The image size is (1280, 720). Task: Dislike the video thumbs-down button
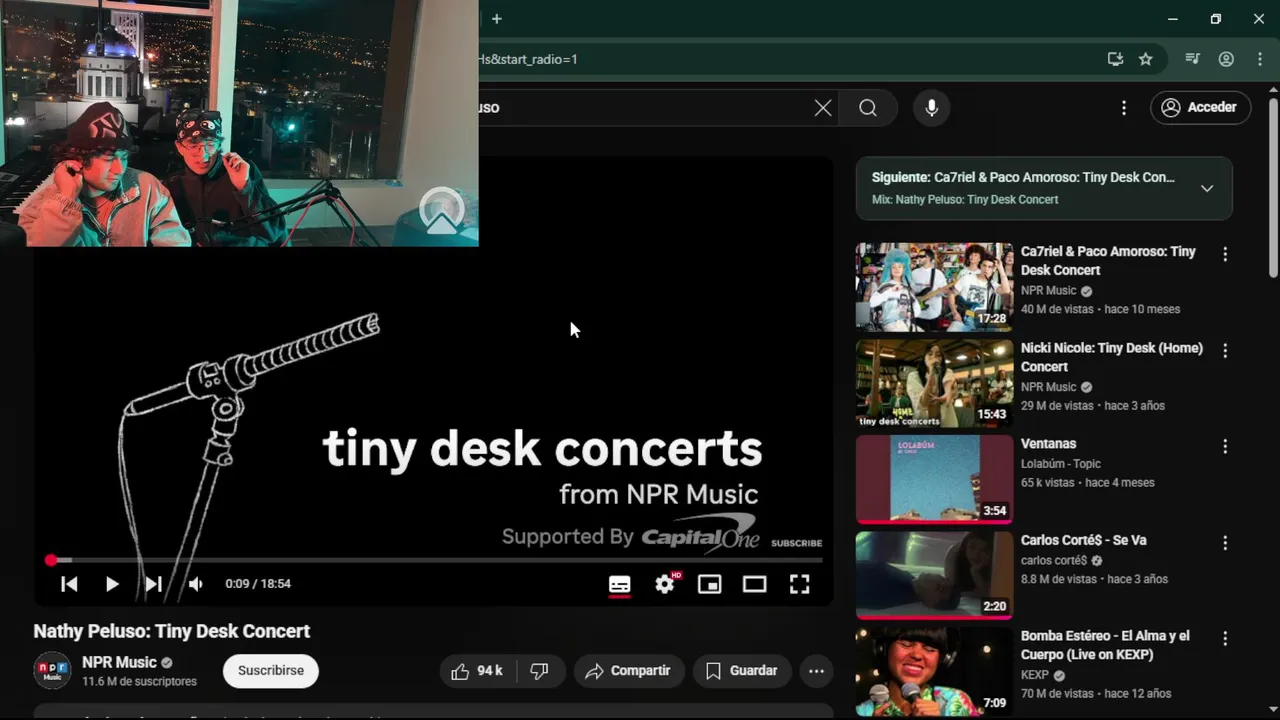tap(540, 671)
